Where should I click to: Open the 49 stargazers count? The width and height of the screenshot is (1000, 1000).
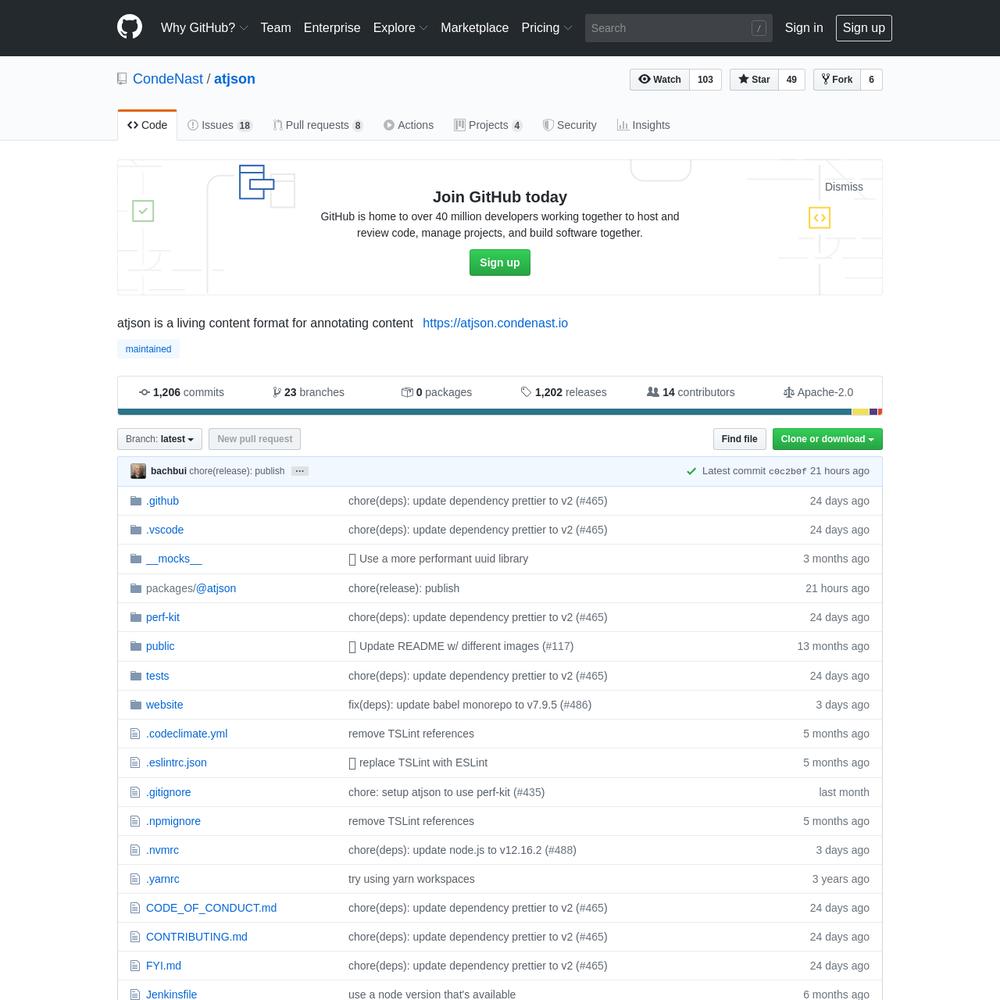(791, 79)
